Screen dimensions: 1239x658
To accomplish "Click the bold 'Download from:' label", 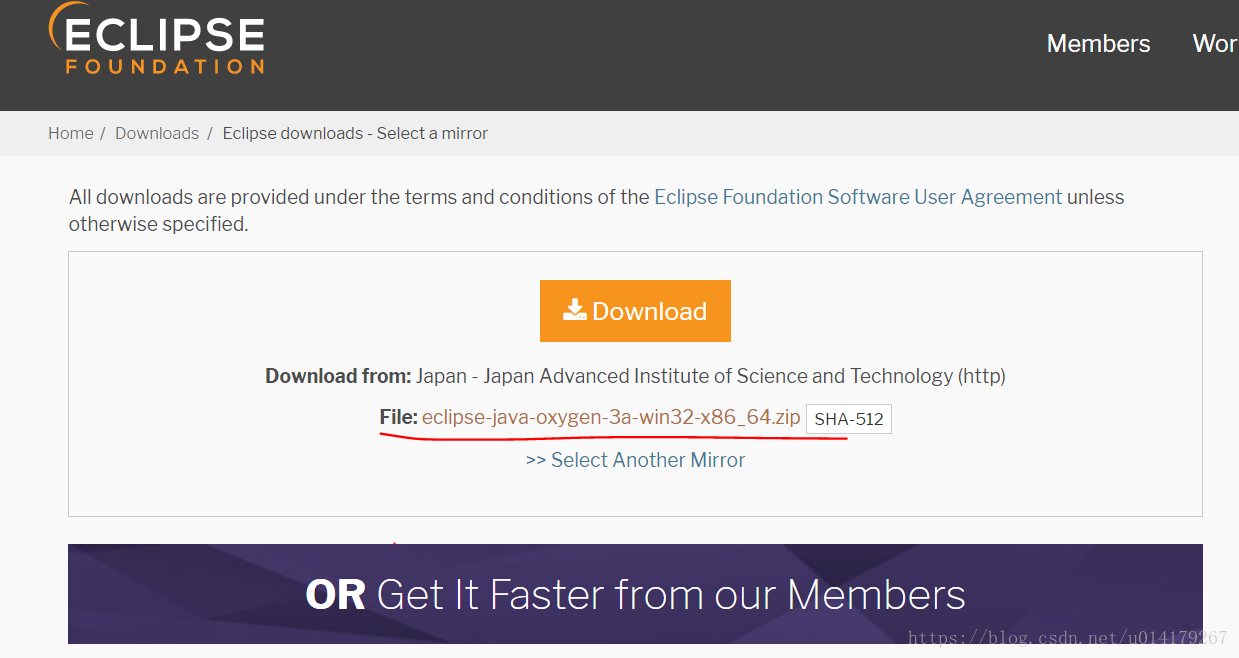I will pyautogui.click(x=338, y=376).
